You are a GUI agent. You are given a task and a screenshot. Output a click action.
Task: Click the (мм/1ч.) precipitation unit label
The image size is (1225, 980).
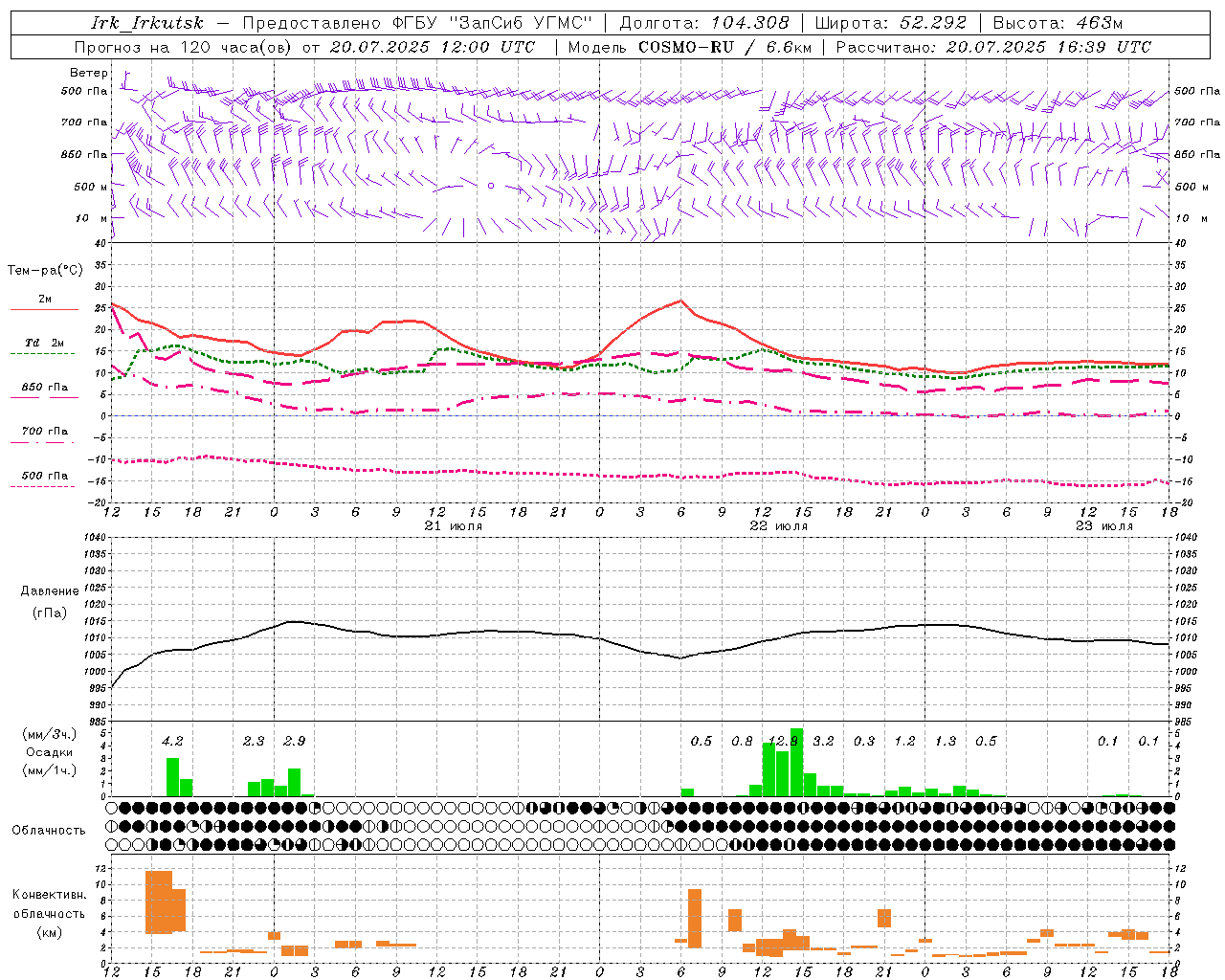click(50, 770)
